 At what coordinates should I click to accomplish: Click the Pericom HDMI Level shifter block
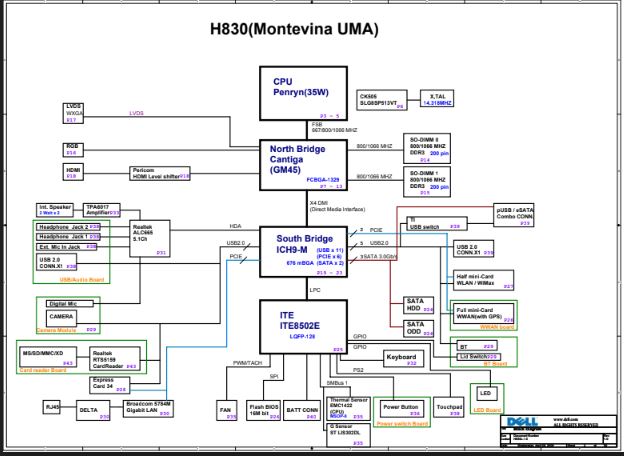coord(160,173)
